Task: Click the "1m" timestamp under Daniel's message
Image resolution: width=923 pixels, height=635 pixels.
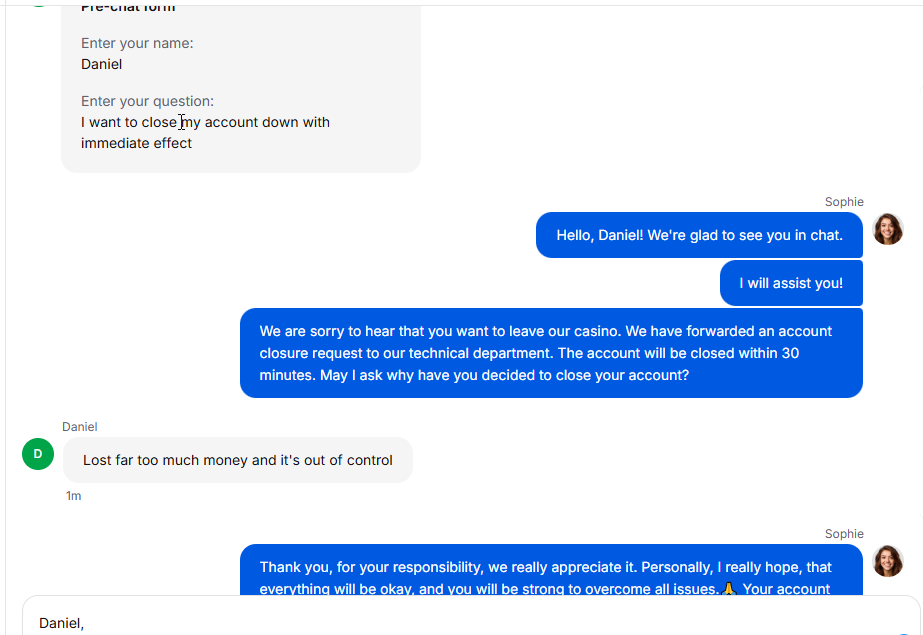Action: coord(74,496)
